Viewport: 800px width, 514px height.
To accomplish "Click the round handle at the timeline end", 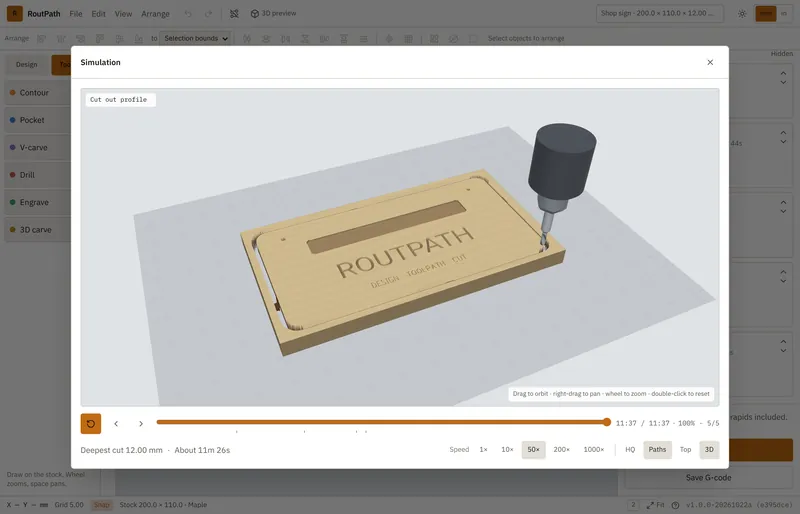I will 607,422.
